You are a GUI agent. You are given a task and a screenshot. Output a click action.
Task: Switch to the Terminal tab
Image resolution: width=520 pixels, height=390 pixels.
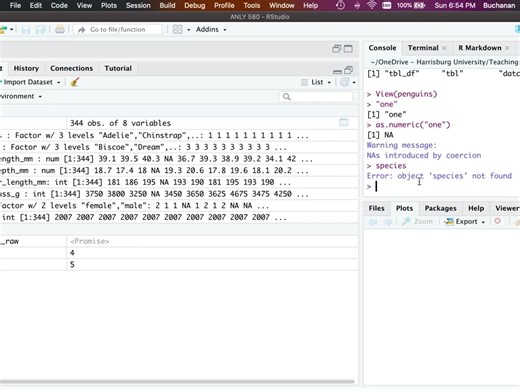[x=423, y=48]
